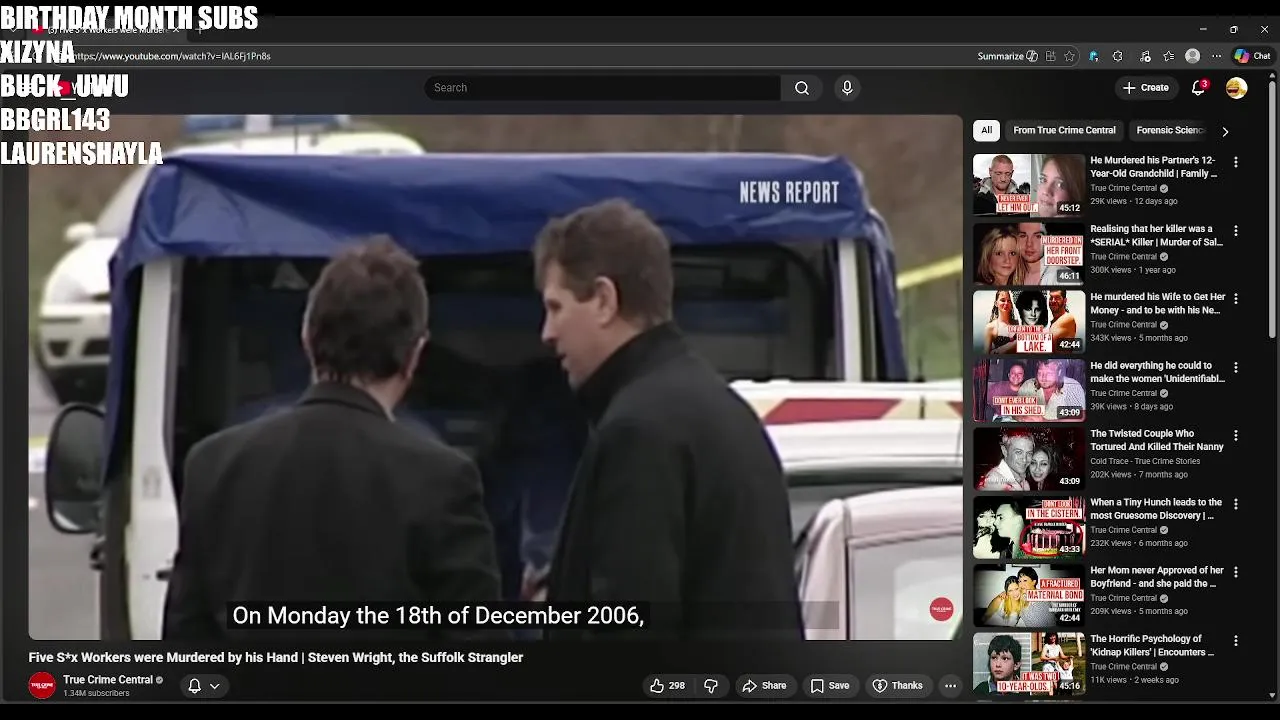Click the search magnifier button

coord(802,88)
